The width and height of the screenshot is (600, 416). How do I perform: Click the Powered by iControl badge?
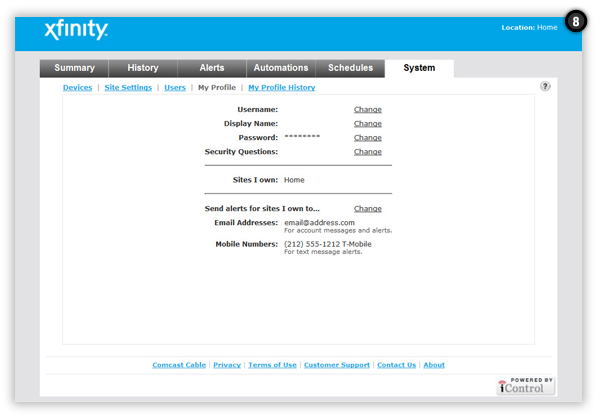coord(525,385)
